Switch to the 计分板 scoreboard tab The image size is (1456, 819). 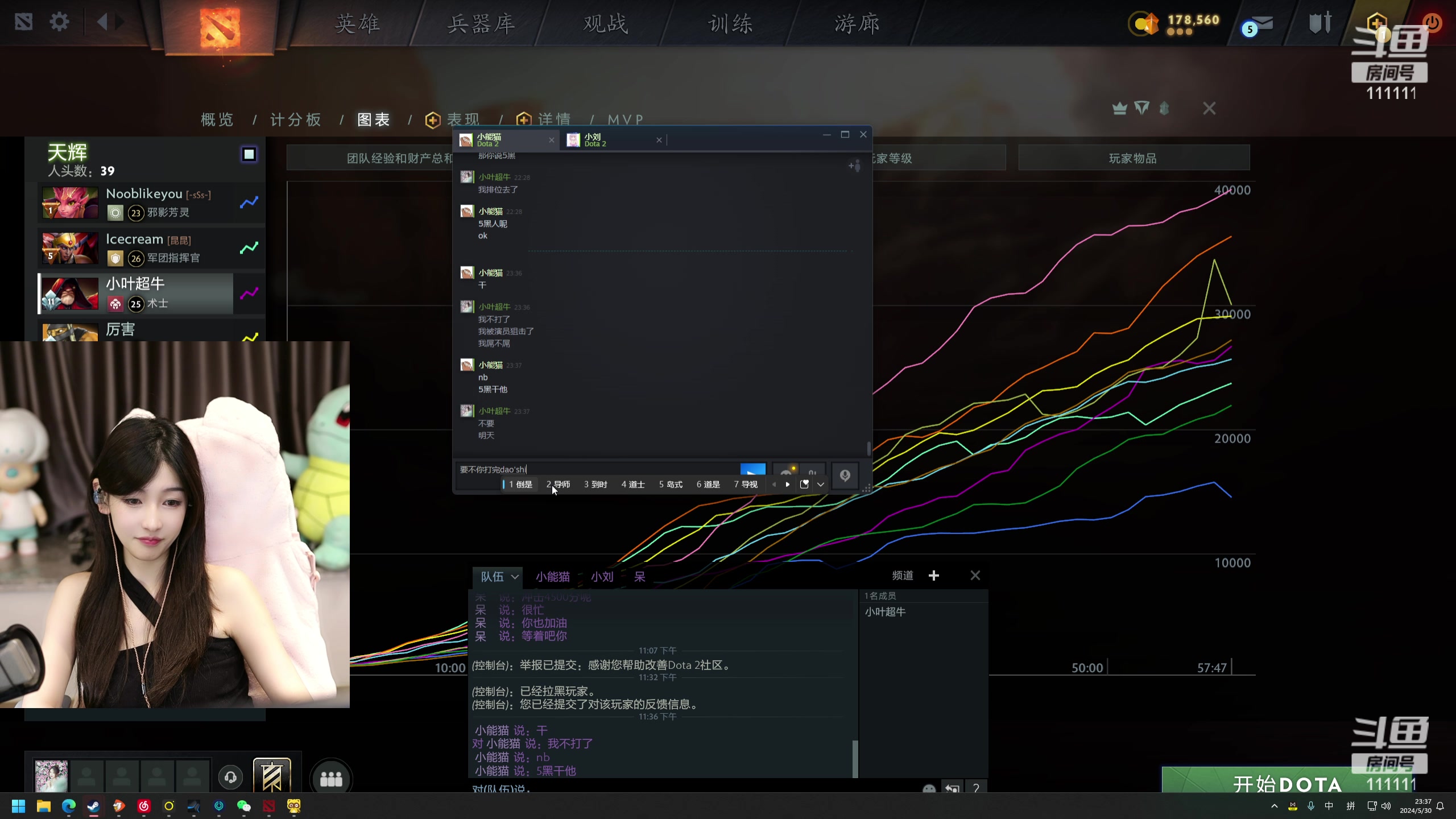click(x=295, y=120)
